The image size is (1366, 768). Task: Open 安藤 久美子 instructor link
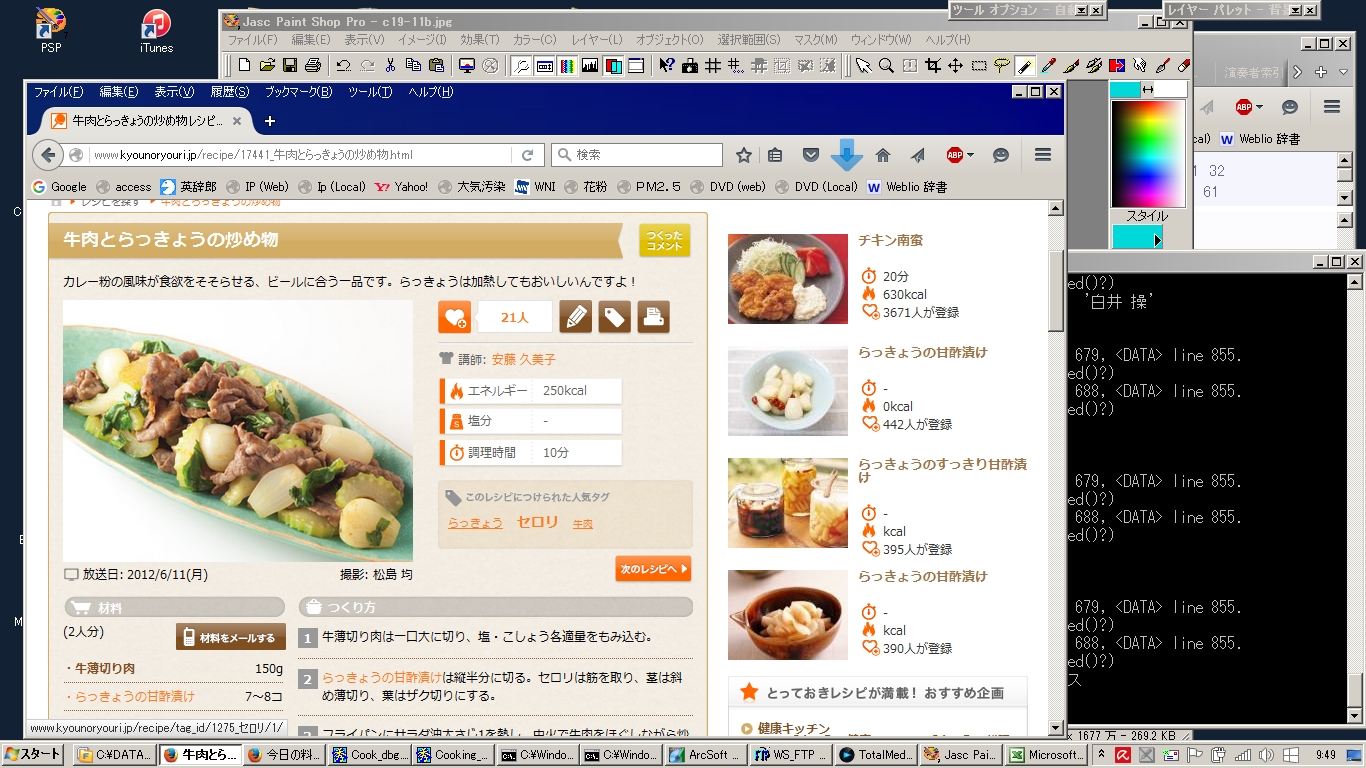click(523, 359)
